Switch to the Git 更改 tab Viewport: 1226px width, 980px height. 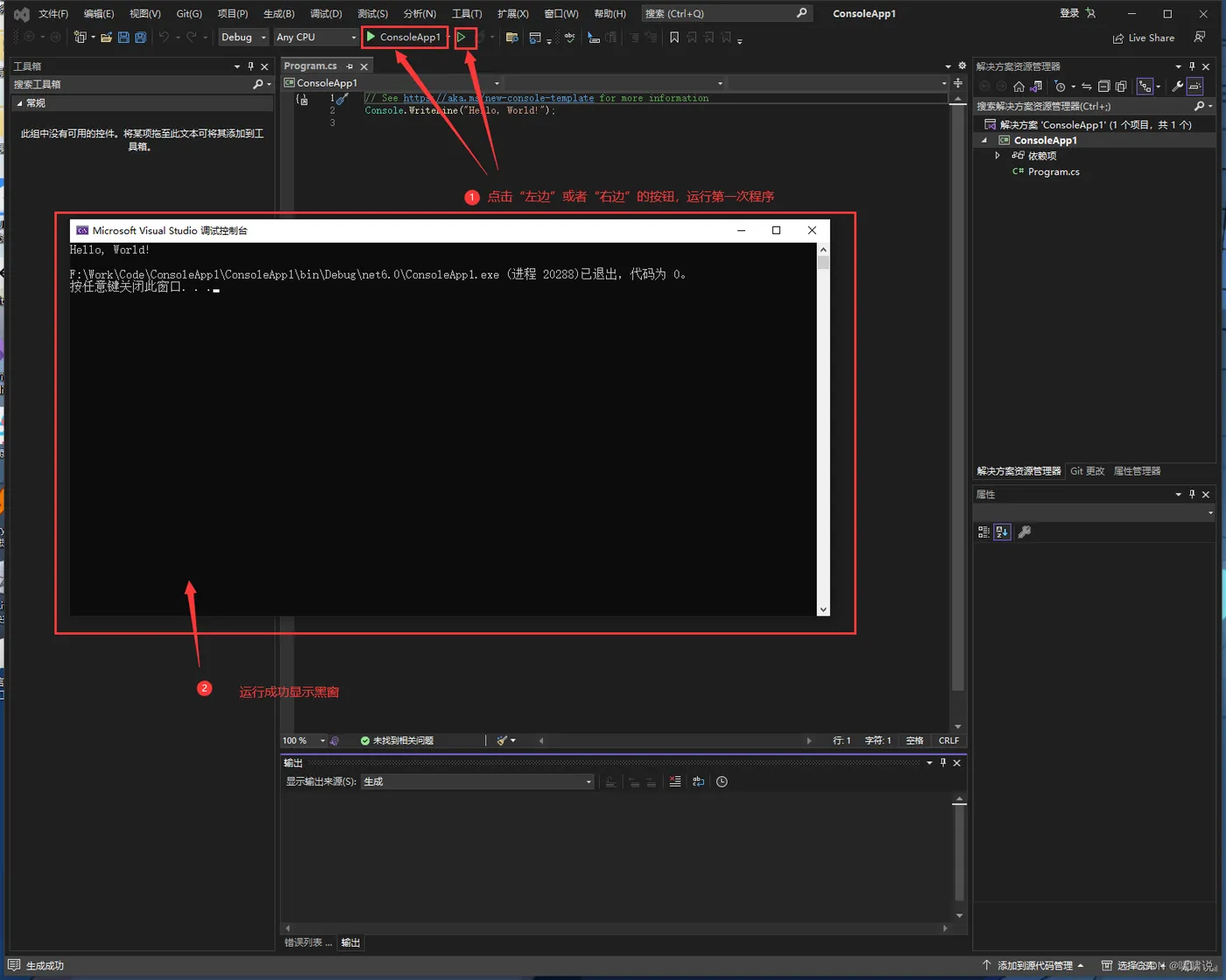1088,471
